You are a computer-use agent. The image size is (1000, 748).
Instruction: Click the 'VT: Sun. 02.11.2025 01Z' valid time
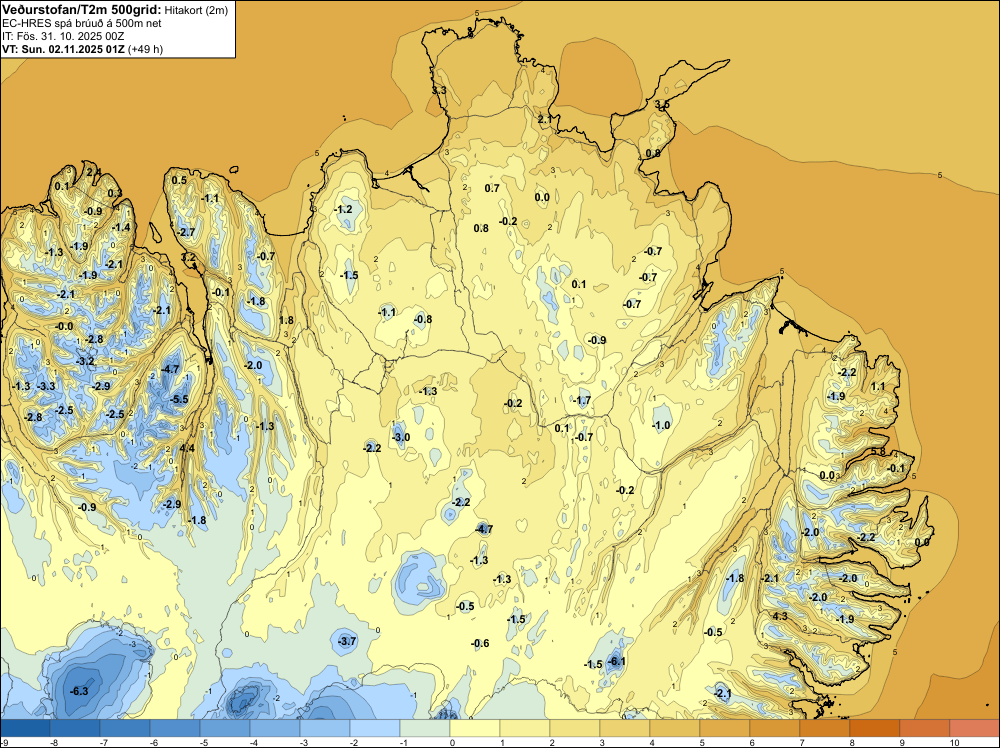(x=63, y=49)
